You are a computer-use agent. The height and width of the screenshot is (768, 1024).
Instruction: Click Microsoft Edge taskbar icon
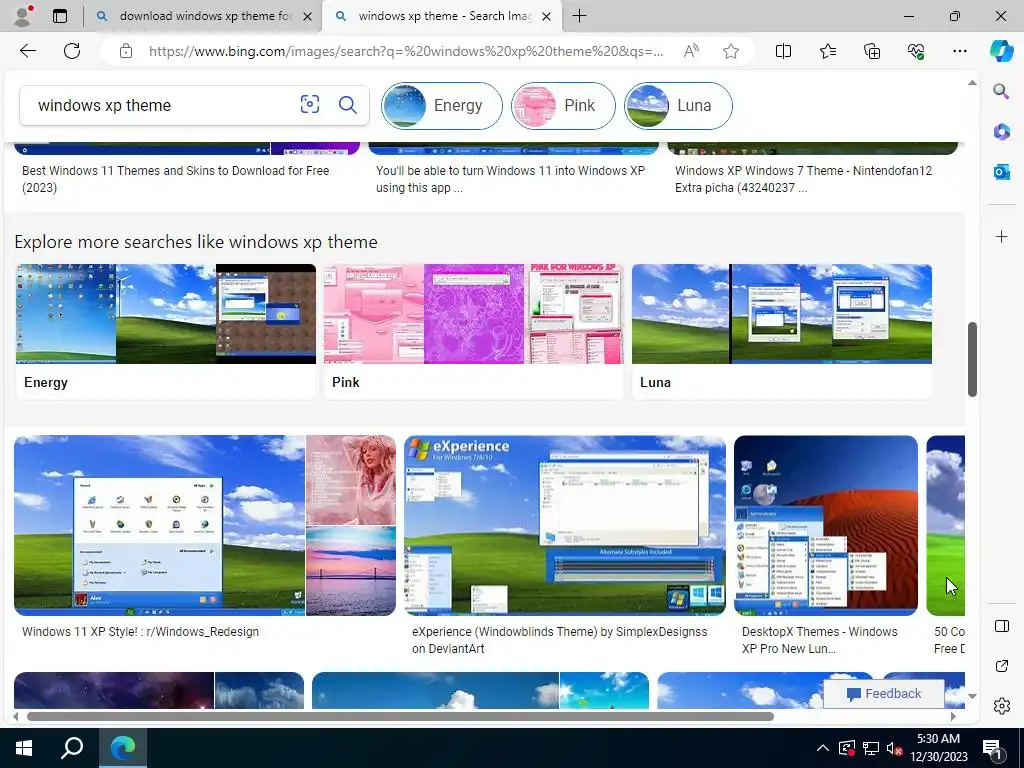(122, 748)
